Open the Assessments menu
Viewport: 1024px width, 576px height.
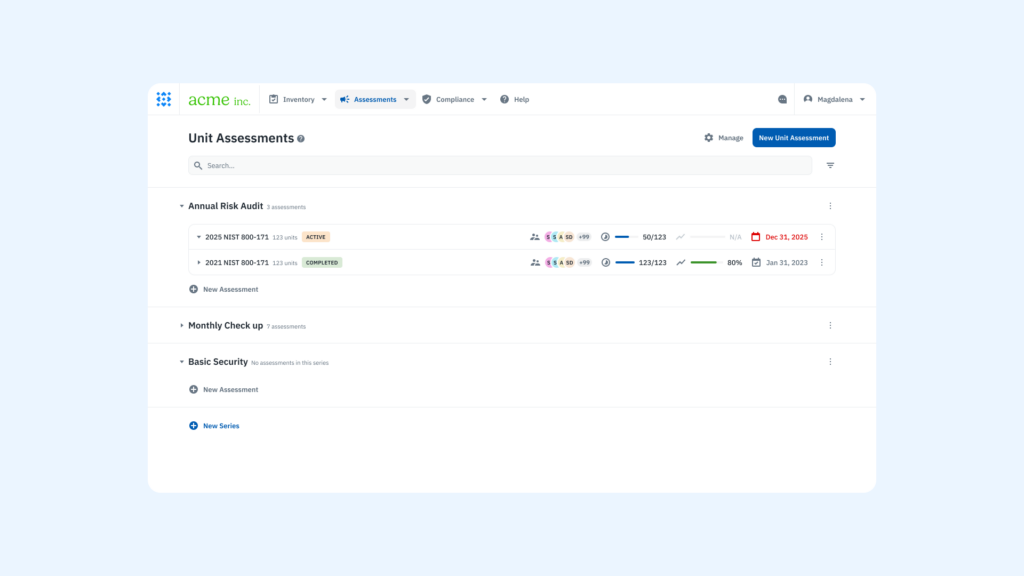tap(375, 99)
